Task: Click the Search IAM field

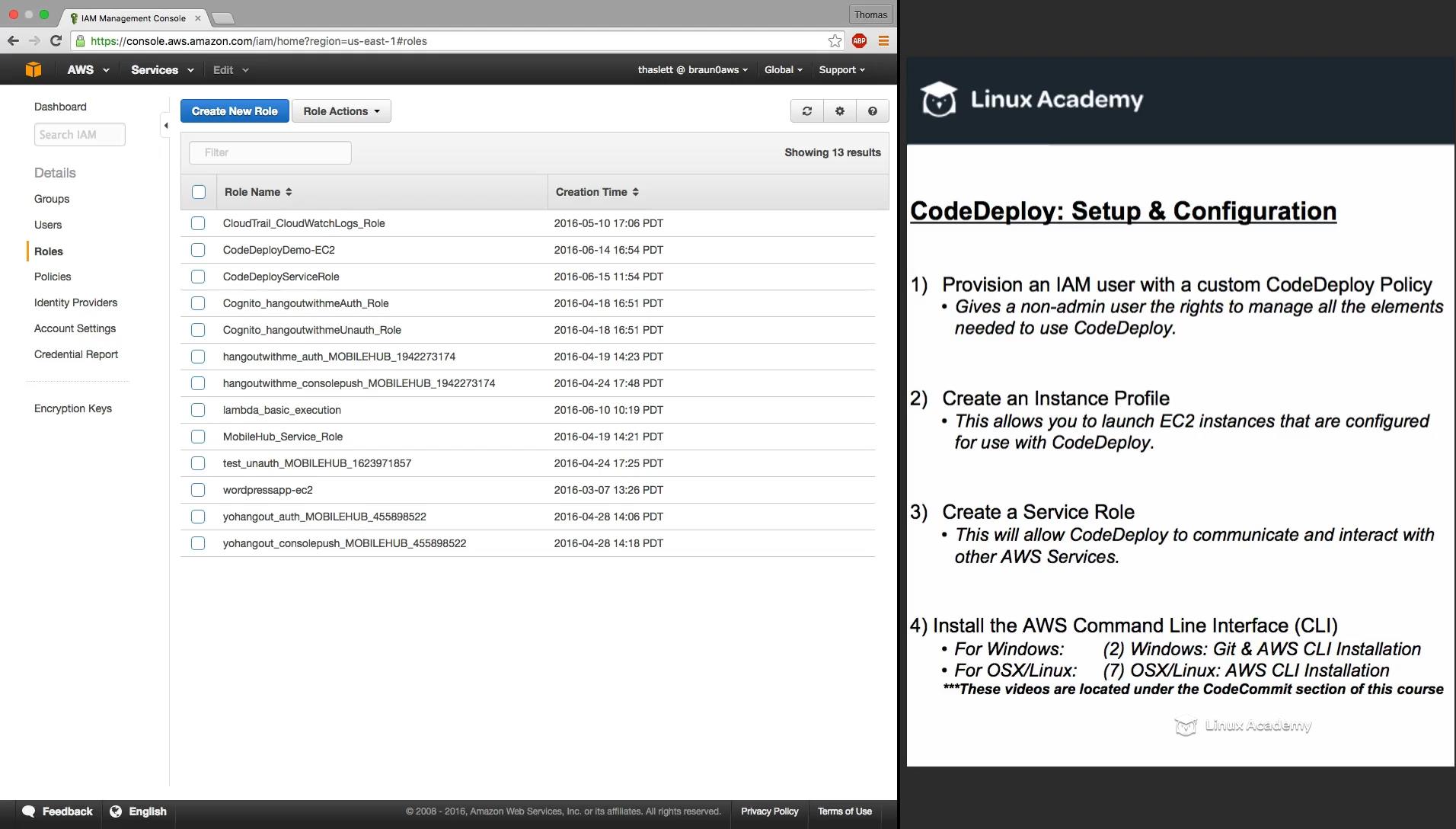Action: 80,135
